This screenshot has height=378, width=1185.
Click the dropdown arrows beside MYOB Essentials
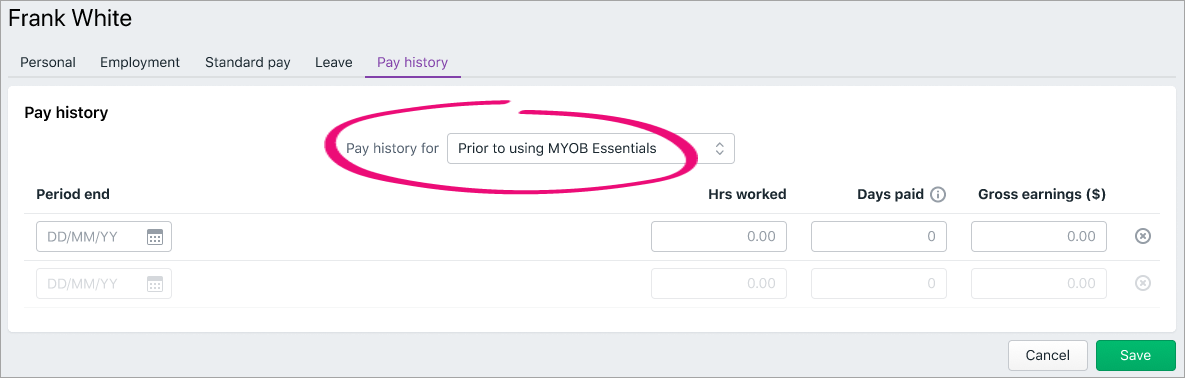pos(719,148)
